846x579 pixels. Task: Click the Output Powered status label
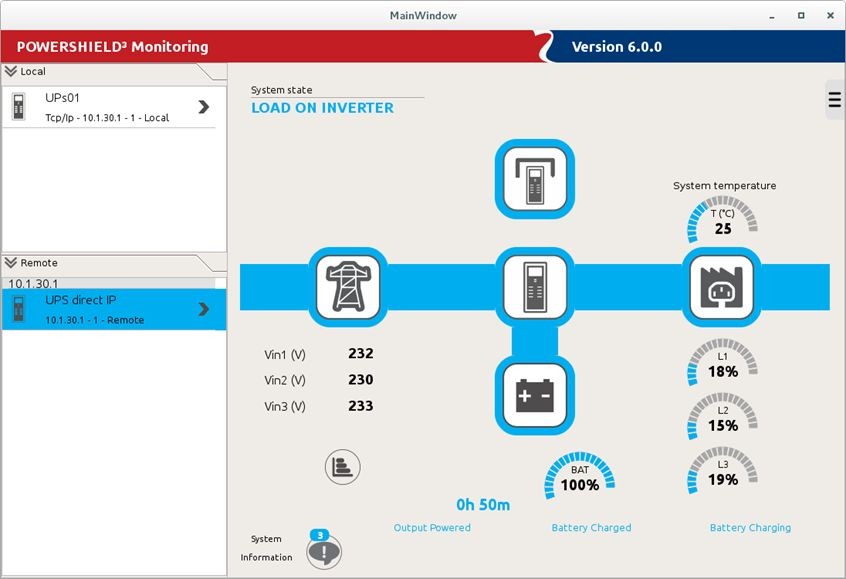(x=432, y=528)
